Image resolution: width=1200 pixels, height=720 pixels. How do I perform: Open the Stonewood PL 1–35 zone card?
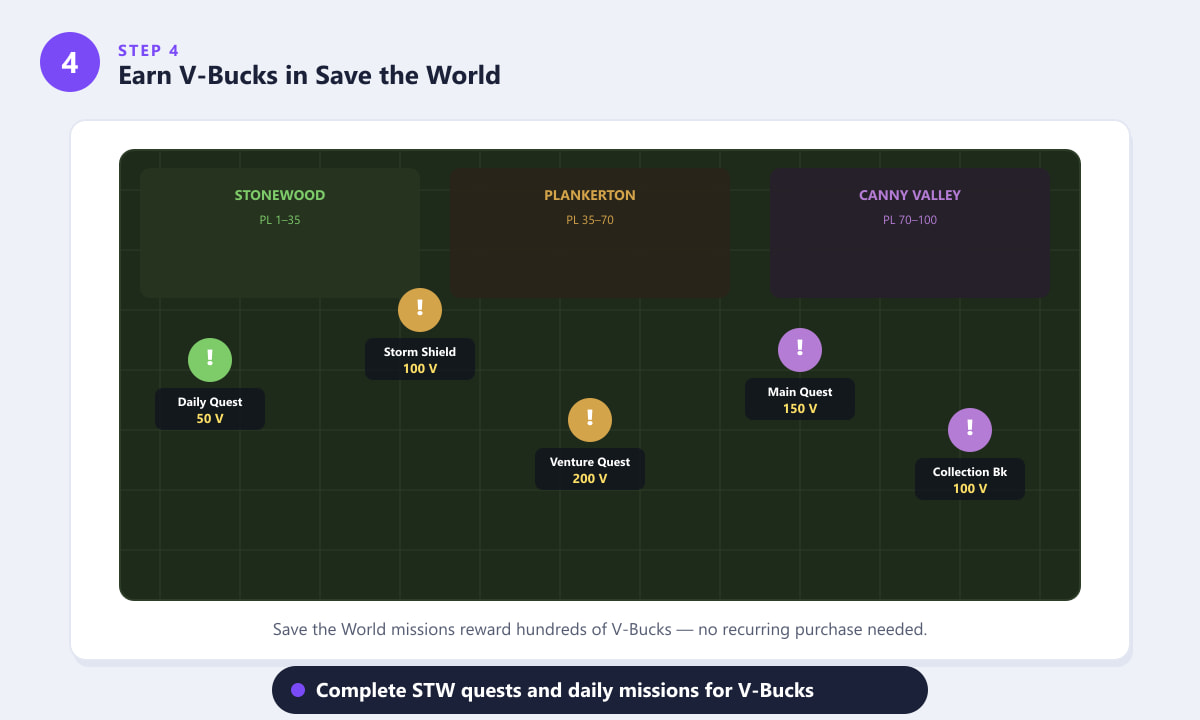point(280,233)
